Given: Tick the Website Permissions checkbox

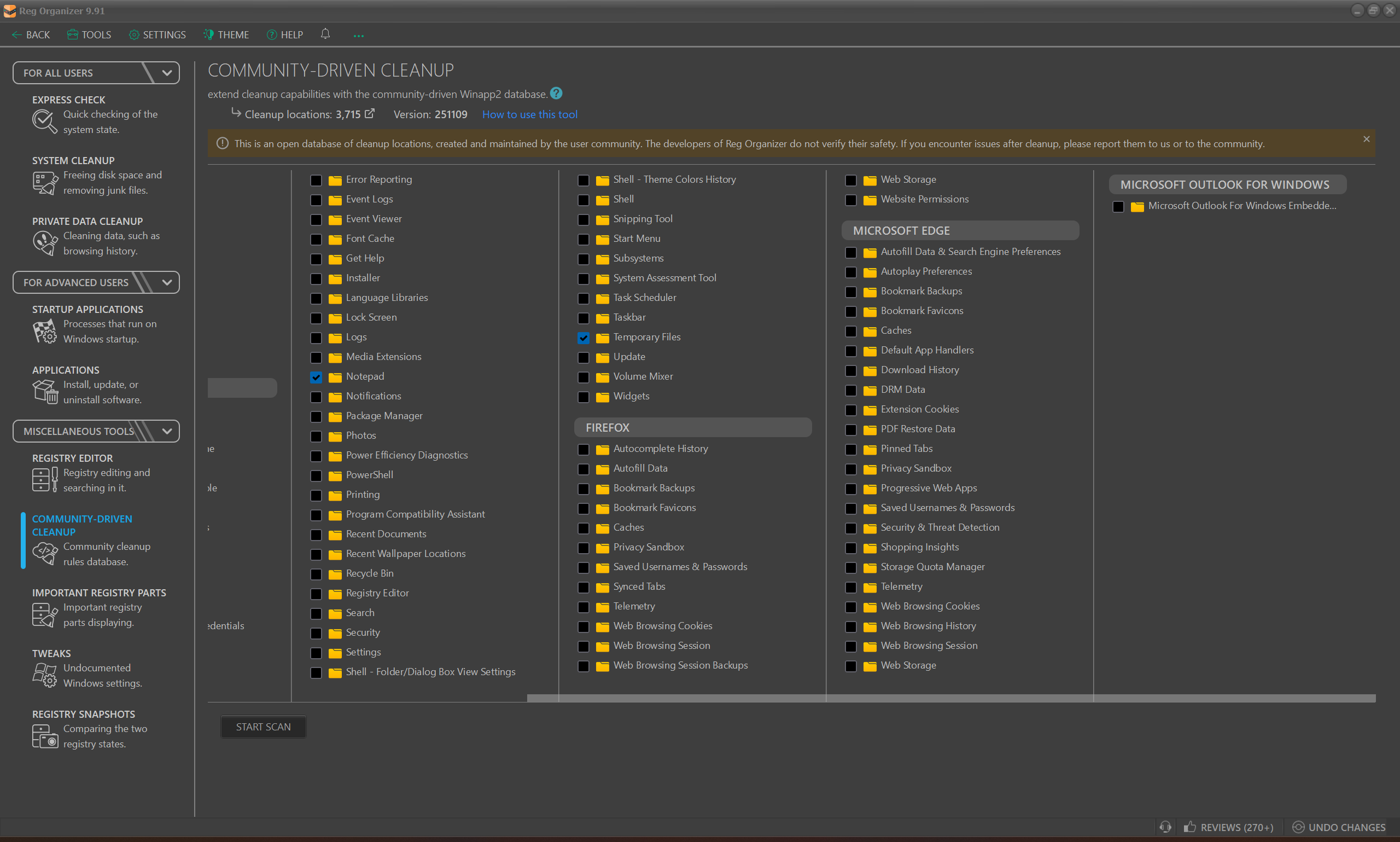Looking at the screenshot, I should coord(850,200).
